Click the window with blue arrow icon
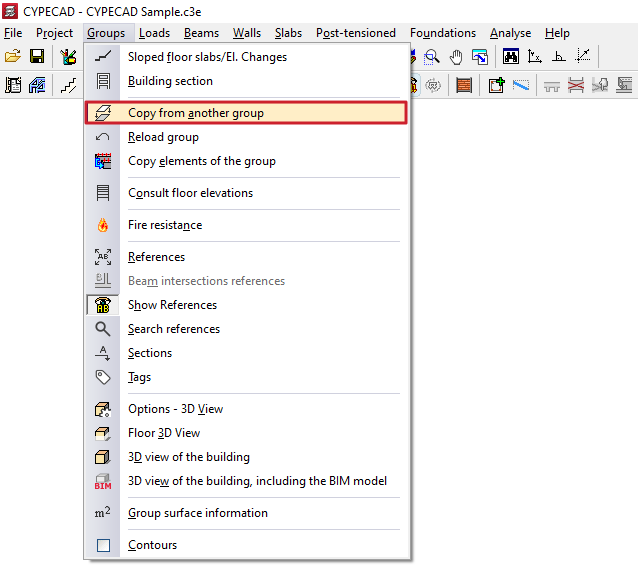This screenshot has height=582, width=638. click(x=480, y=57)
